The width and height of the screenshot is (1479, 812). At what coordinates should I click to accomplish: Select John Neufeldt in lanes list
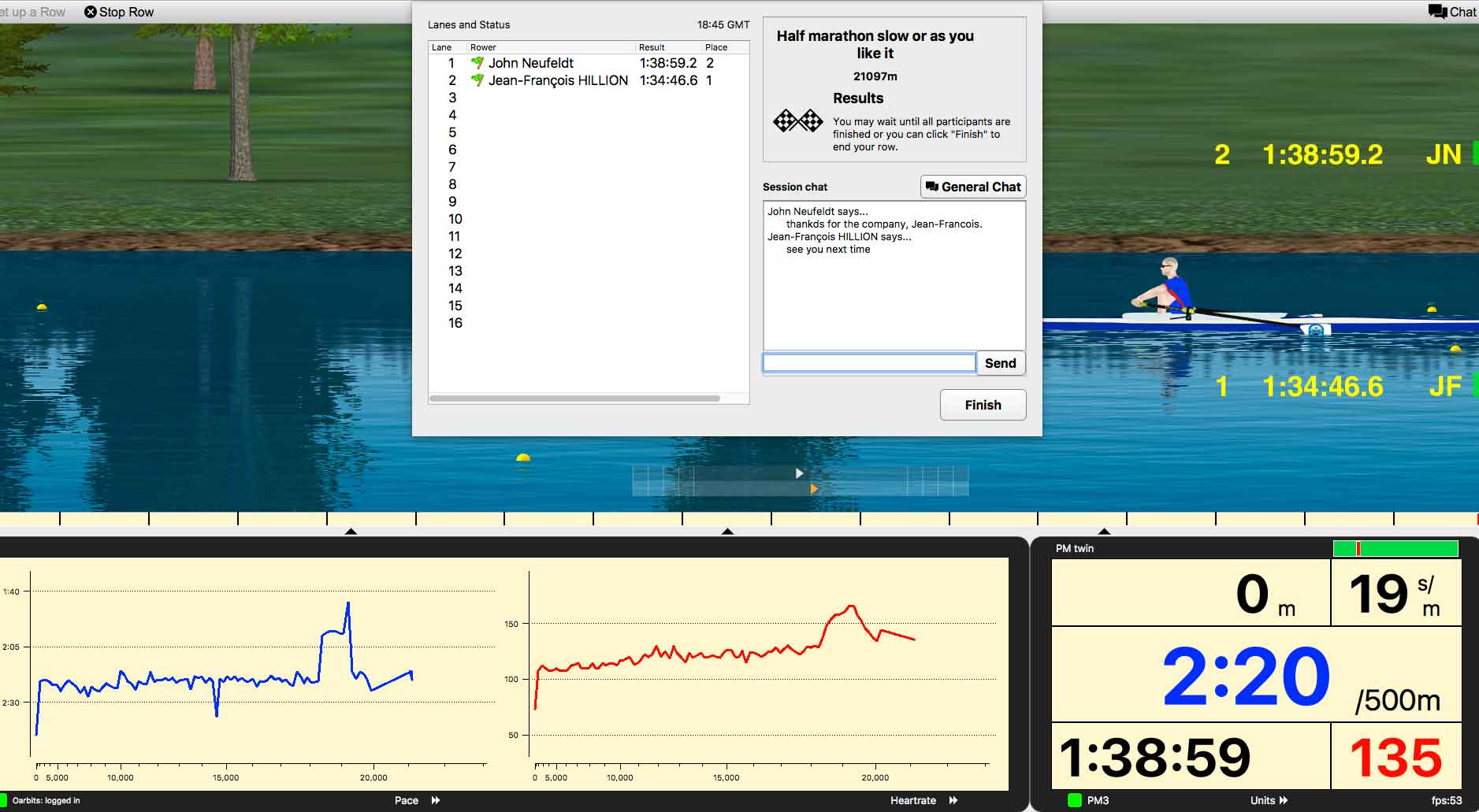[x=588, y=63]
